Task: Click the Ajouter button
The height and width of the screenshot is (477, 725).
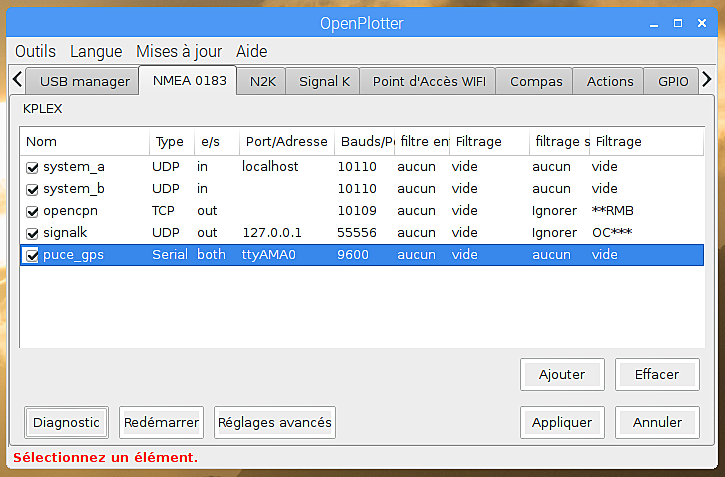Action: pyautogui.click(x=562, y=374)
